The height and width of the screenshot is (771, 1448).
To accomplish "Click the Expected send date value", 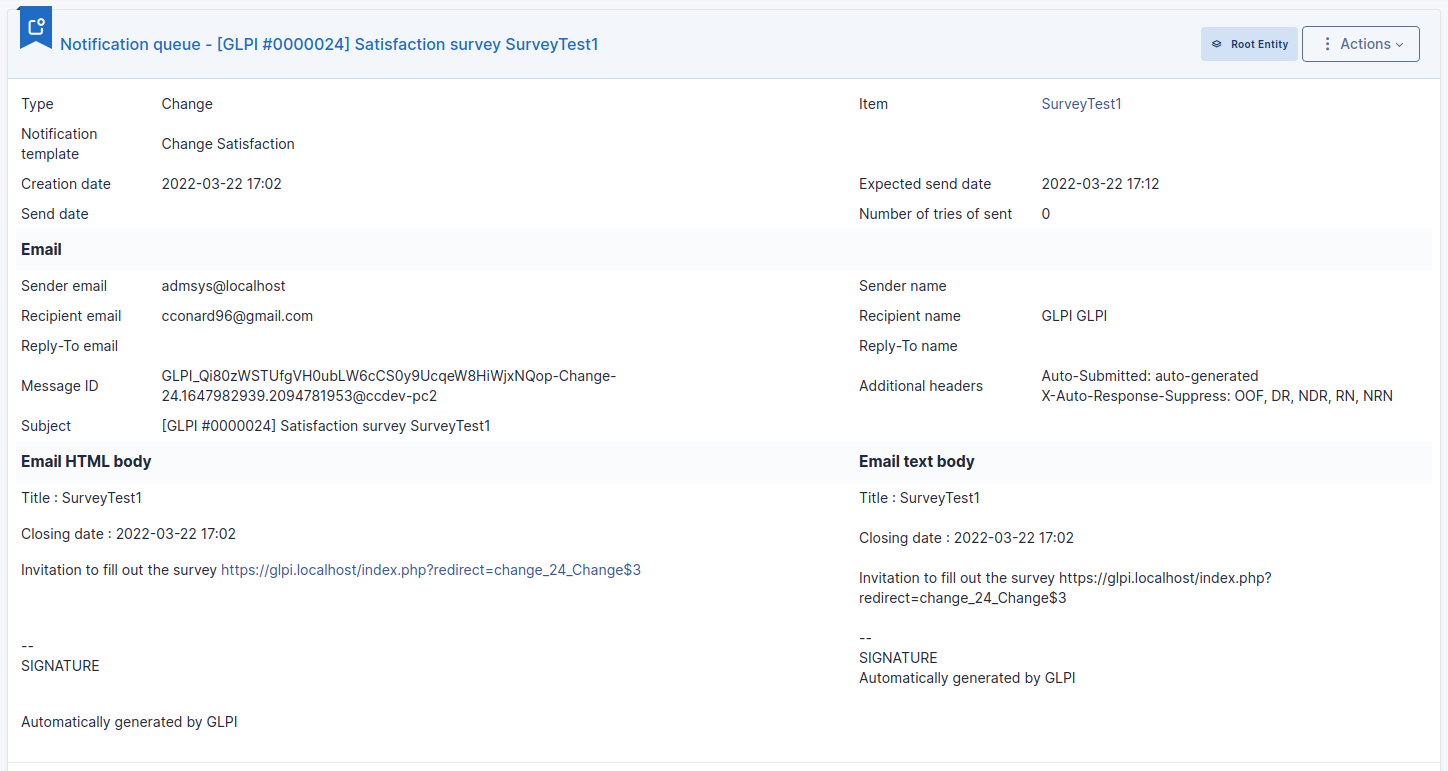I will tap(1100, 184).
